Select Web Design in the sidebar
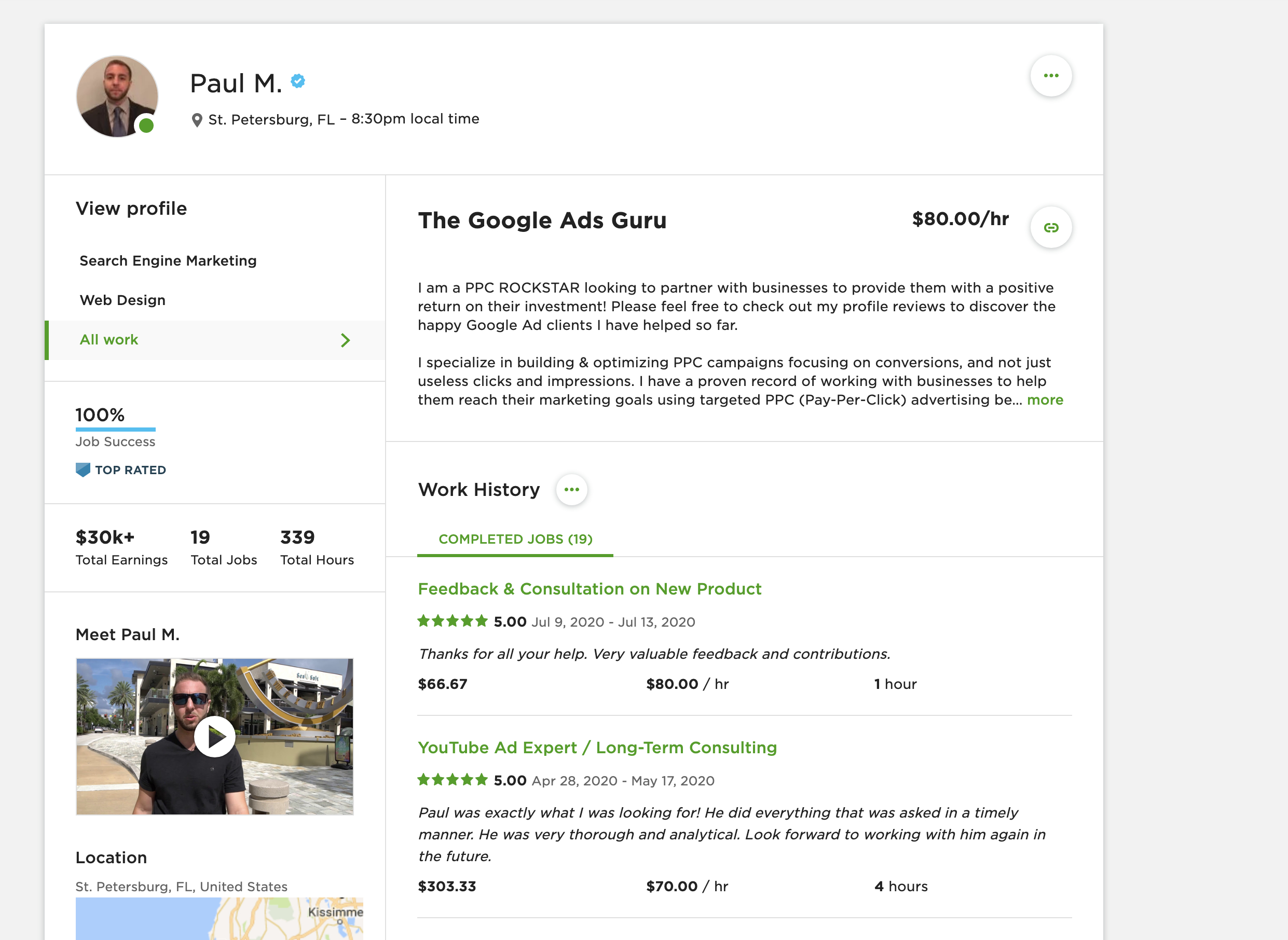Image resolution: width=1288 pixels, height=940 pixels. [x=123, y=300]
